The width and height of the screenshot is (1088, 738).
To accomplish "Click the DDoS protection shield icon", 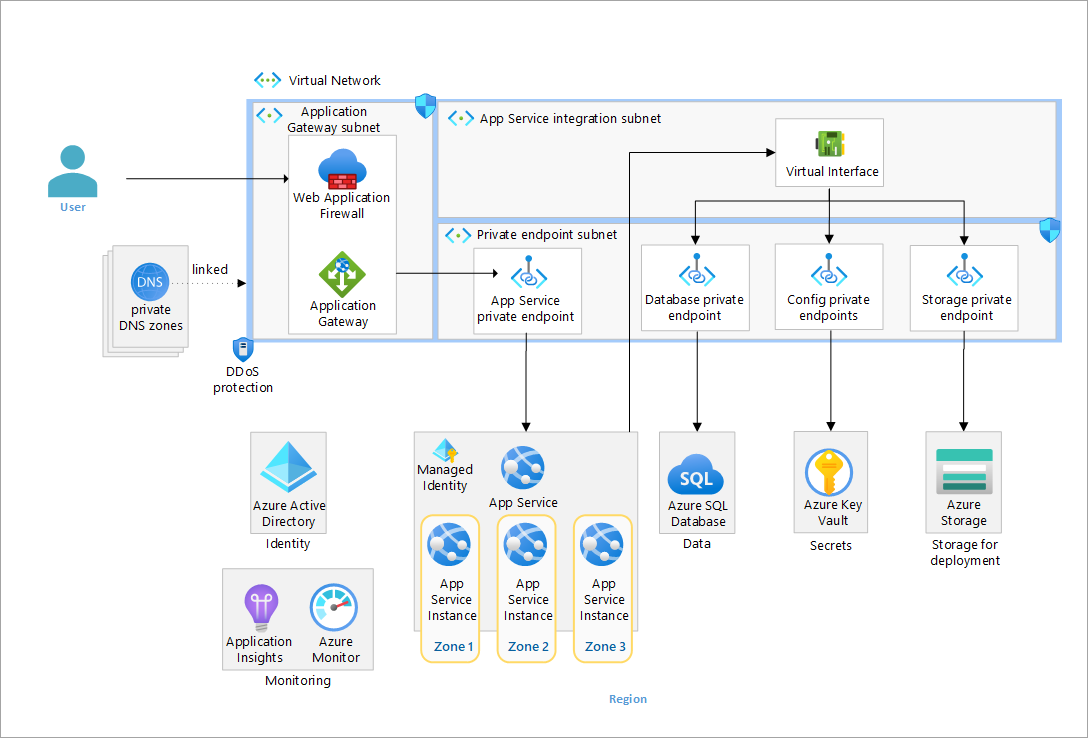I will [243, 349].
